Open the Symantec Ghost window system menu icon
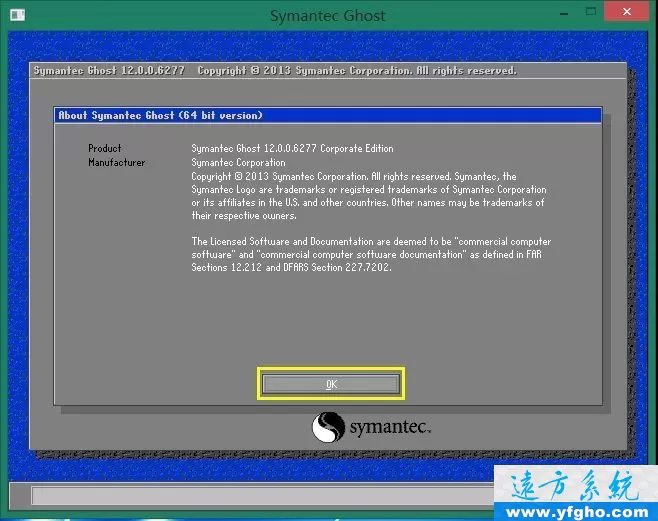 point(18,15)
